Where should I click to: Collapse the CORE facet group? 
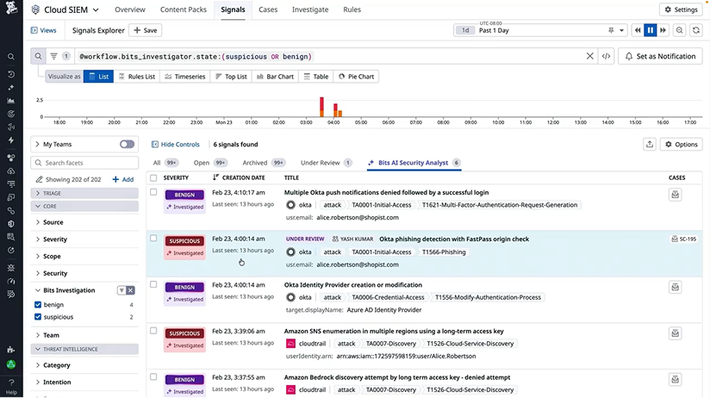84,206
